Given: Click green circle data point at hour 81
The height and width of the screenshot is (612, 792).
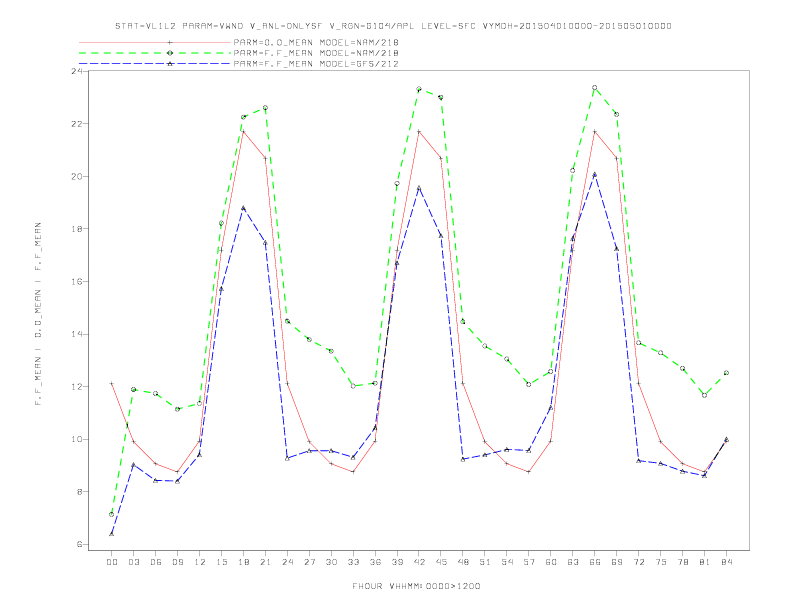Looking at the screenshot, I should (x=704, y=395).
